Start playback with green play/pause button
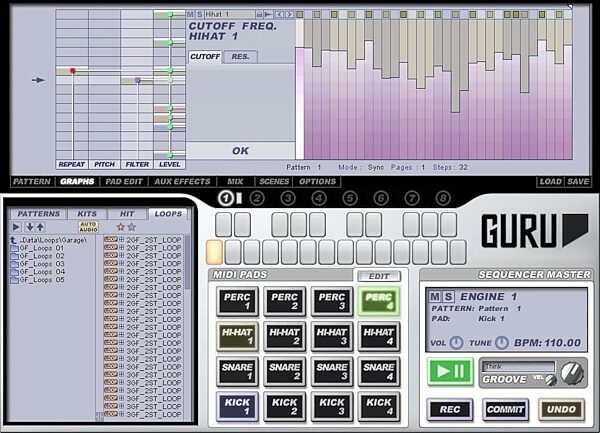This screenshot has width=600, height=433. pos(450,371)
